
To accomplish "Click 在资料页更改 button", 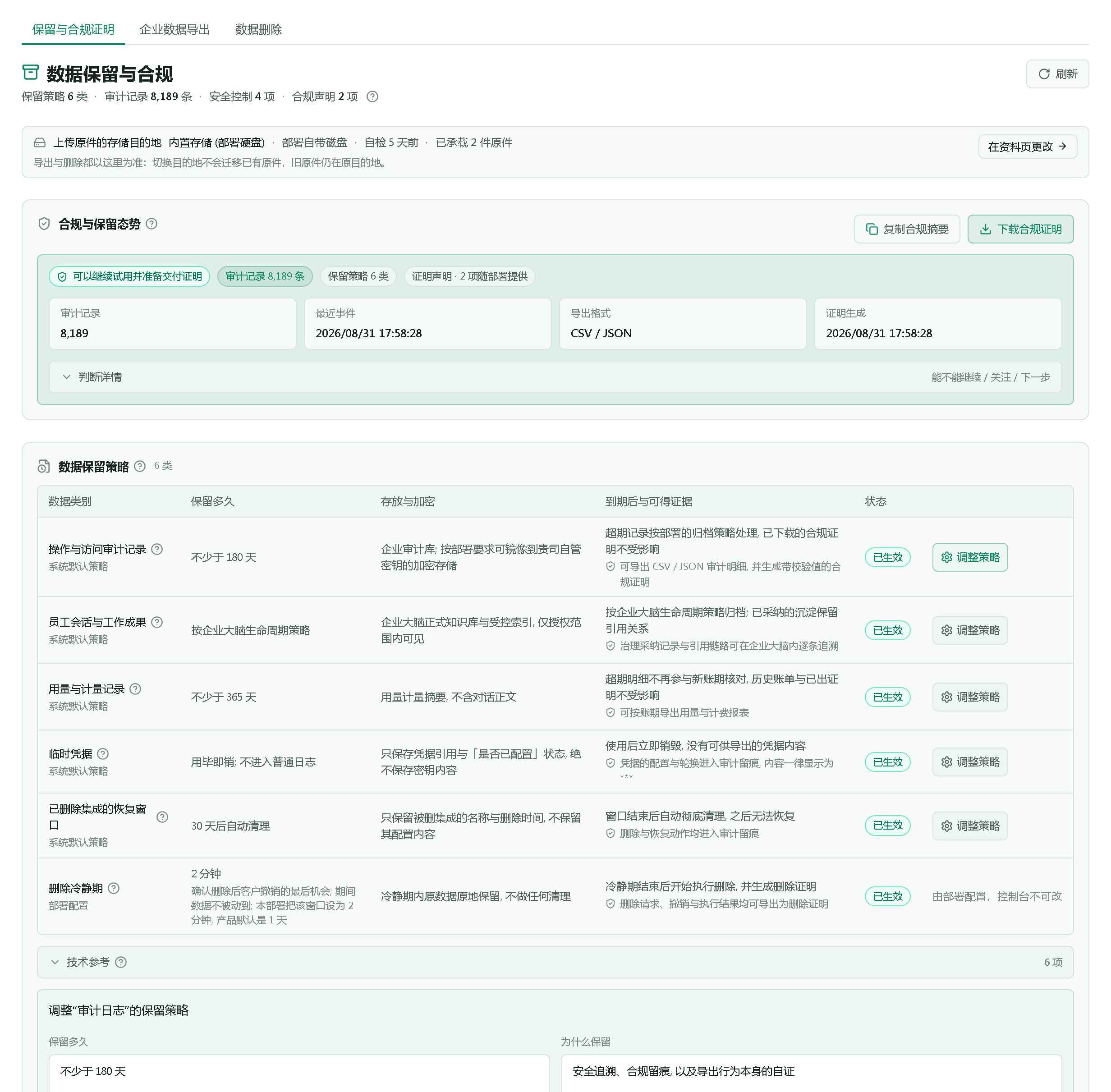I will pyautogui.click(x=1027, y=146).
